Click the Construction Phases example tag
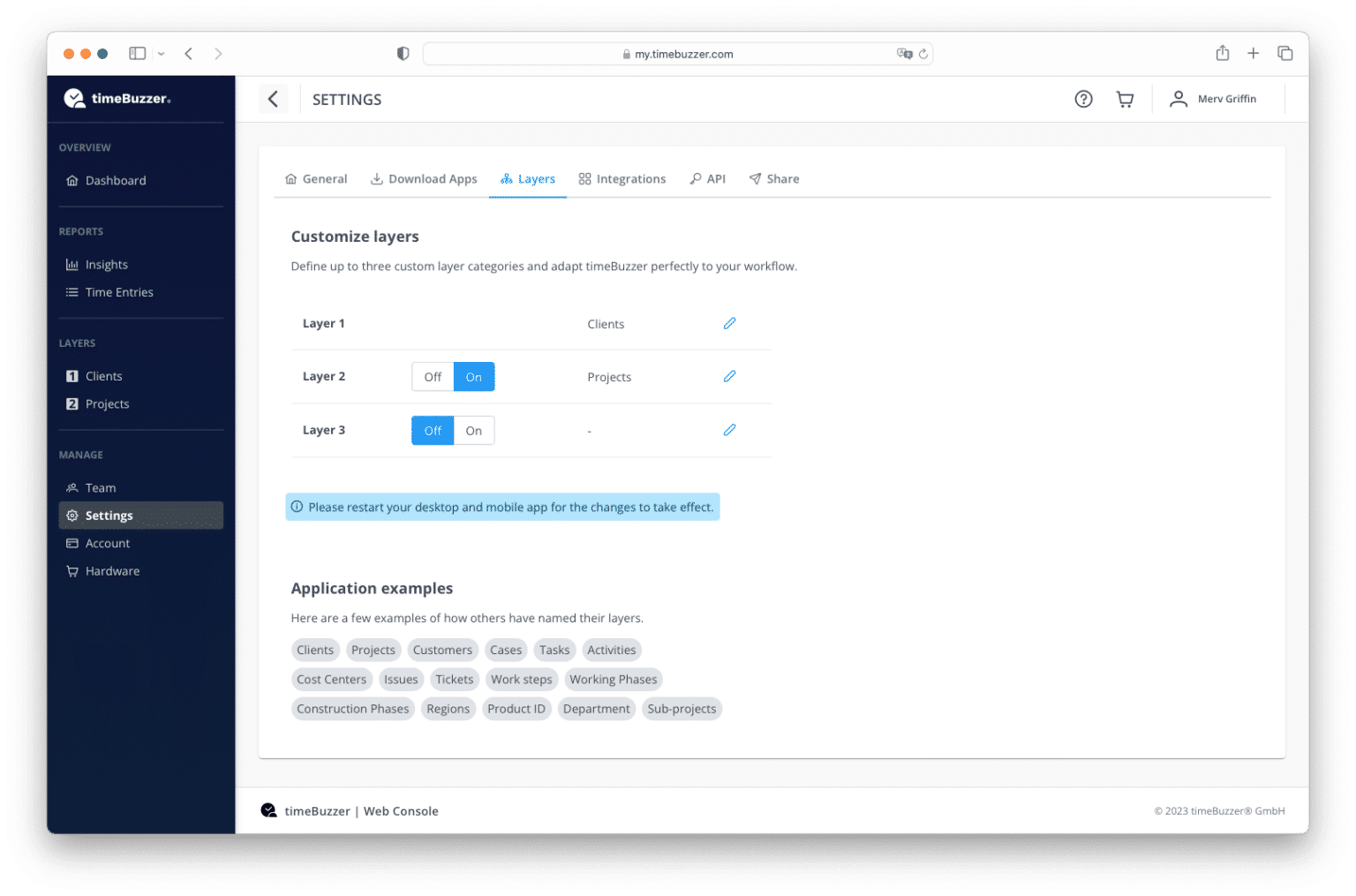 pyautogui.click(x=353, y=709)
